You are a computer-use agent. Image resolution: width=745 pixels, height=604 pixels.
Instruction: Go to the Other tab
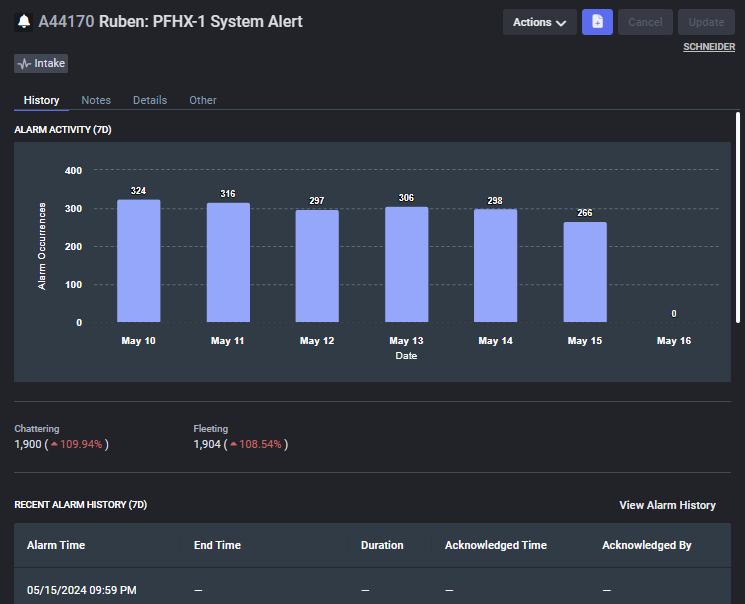coord(203,100)
